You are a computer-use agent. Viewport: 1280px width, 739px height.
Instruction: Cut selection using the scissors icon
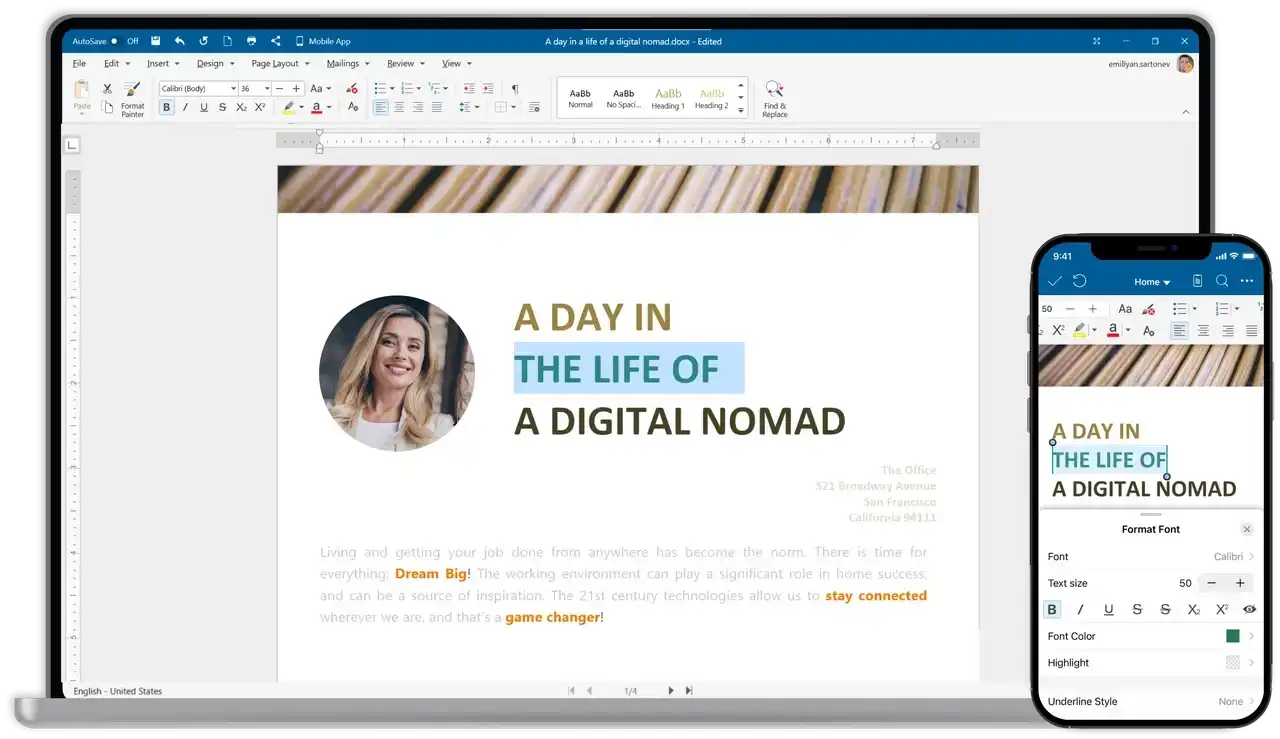107,89
